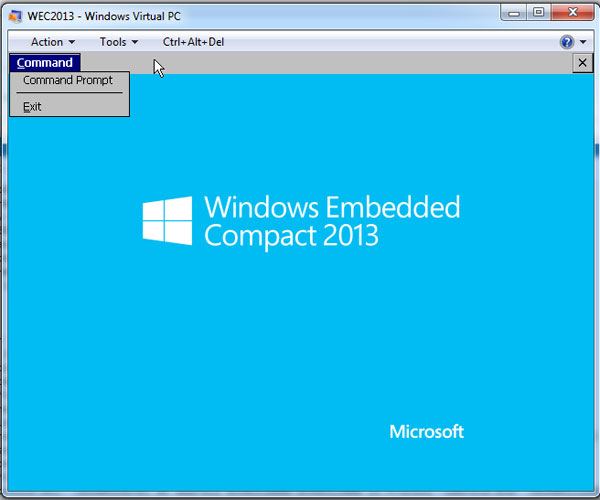The image size is (600, 500).
Task: Open the Tools dropdown menu
Action: pos(119,42)
